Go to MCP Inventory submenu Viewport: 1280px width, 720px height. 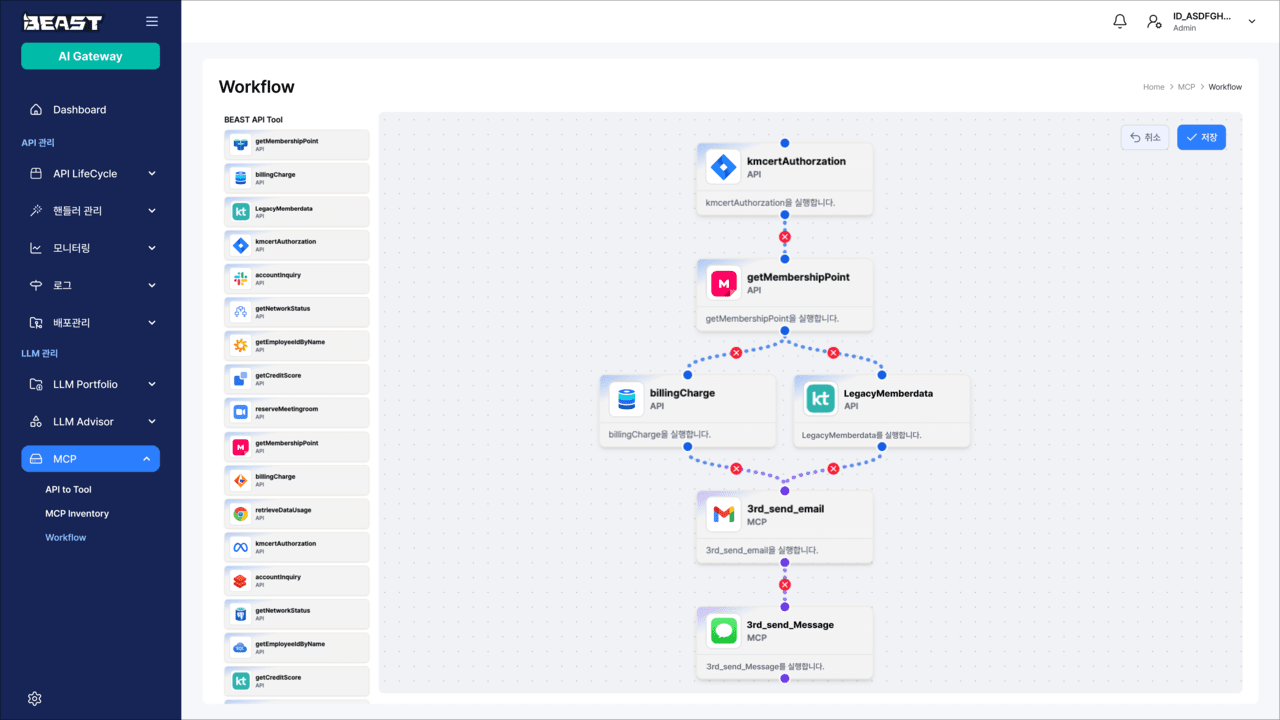(77, 513)
